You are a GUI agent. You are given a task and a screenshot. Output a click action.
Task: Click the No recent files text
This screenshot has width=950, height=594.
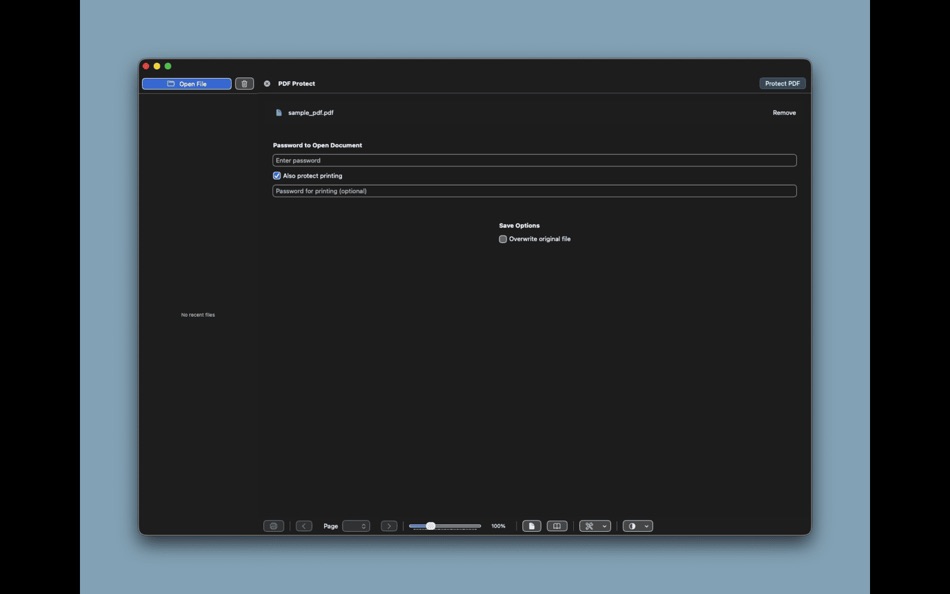tap(198, 315)
